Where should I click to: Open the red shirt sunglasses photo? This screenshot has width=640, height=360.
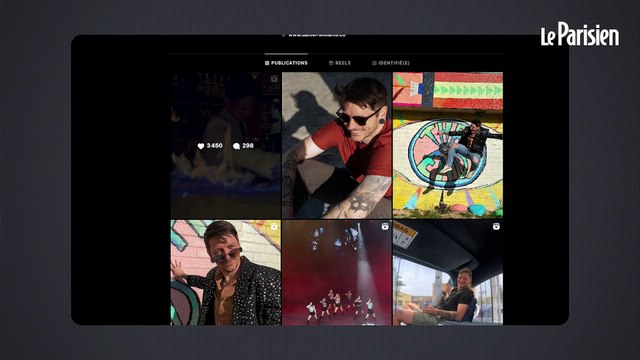pyautogui.click(x=337, y=145)
